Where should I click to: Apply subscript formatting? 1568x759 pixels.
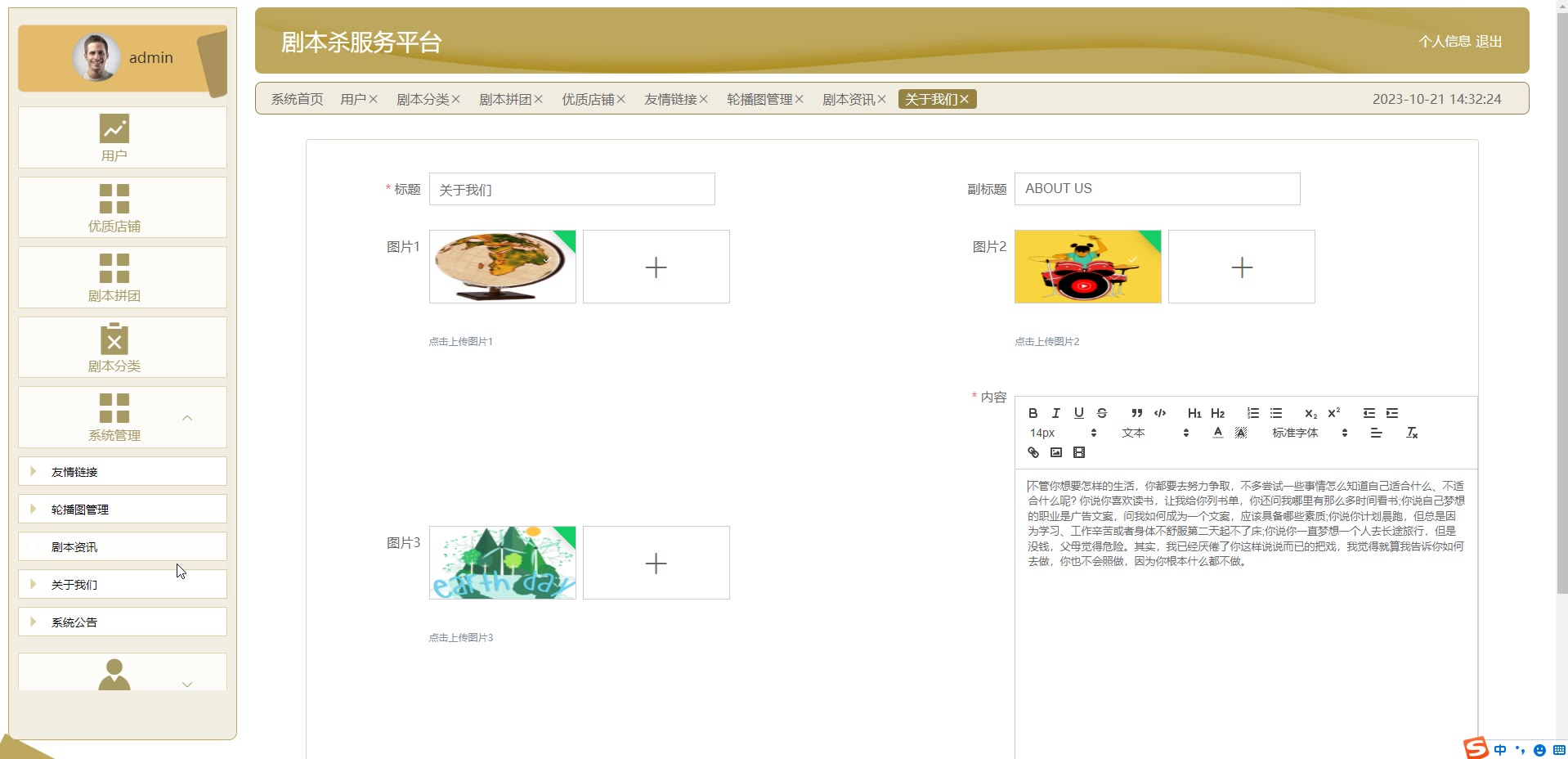click(x=1310, y=413)
